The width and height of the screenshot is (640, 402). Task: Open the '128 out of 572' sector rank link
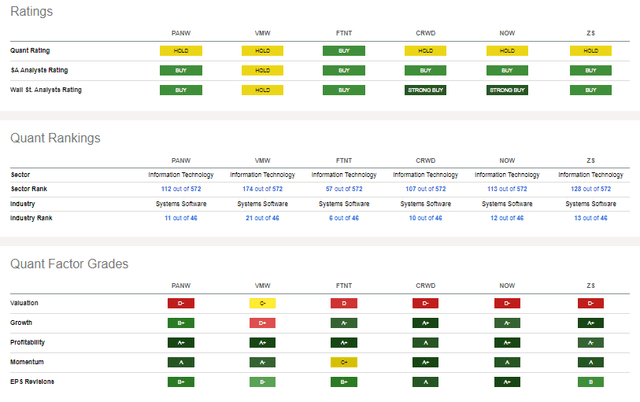[x=591, y=189]
